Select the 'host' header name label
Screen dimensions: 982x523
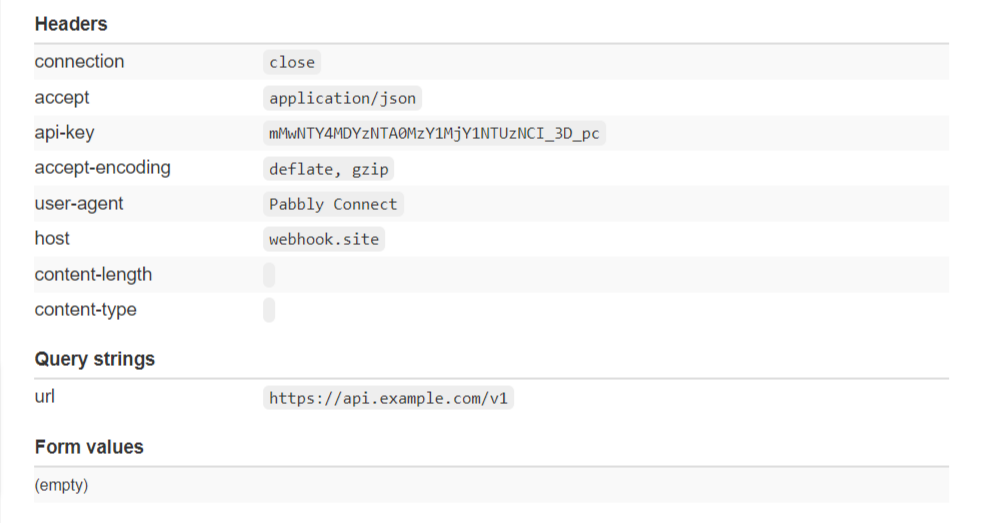(52, 239)
